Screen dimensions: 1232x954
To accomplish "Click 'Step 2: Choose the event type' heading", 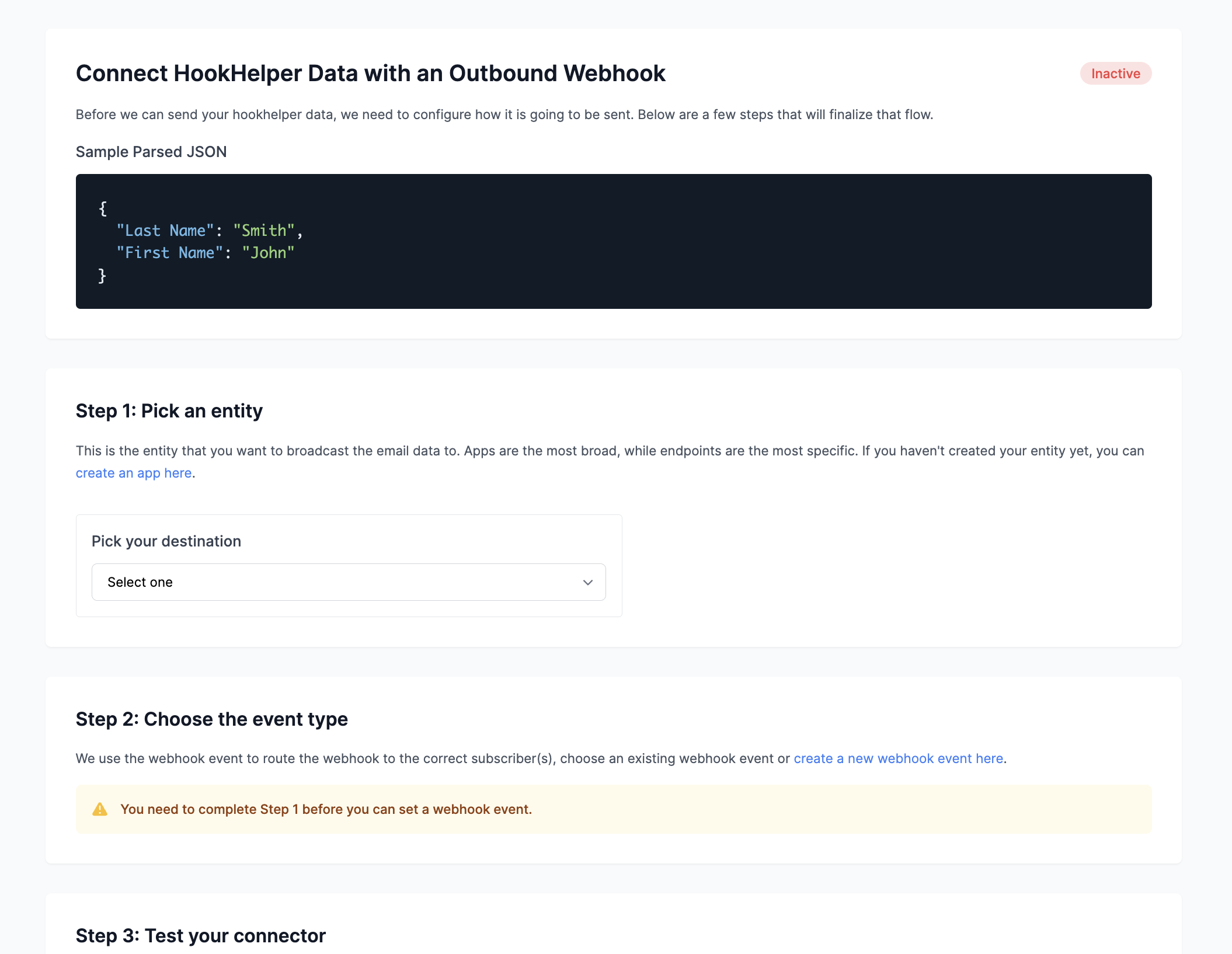I will (x=212, y=719).
